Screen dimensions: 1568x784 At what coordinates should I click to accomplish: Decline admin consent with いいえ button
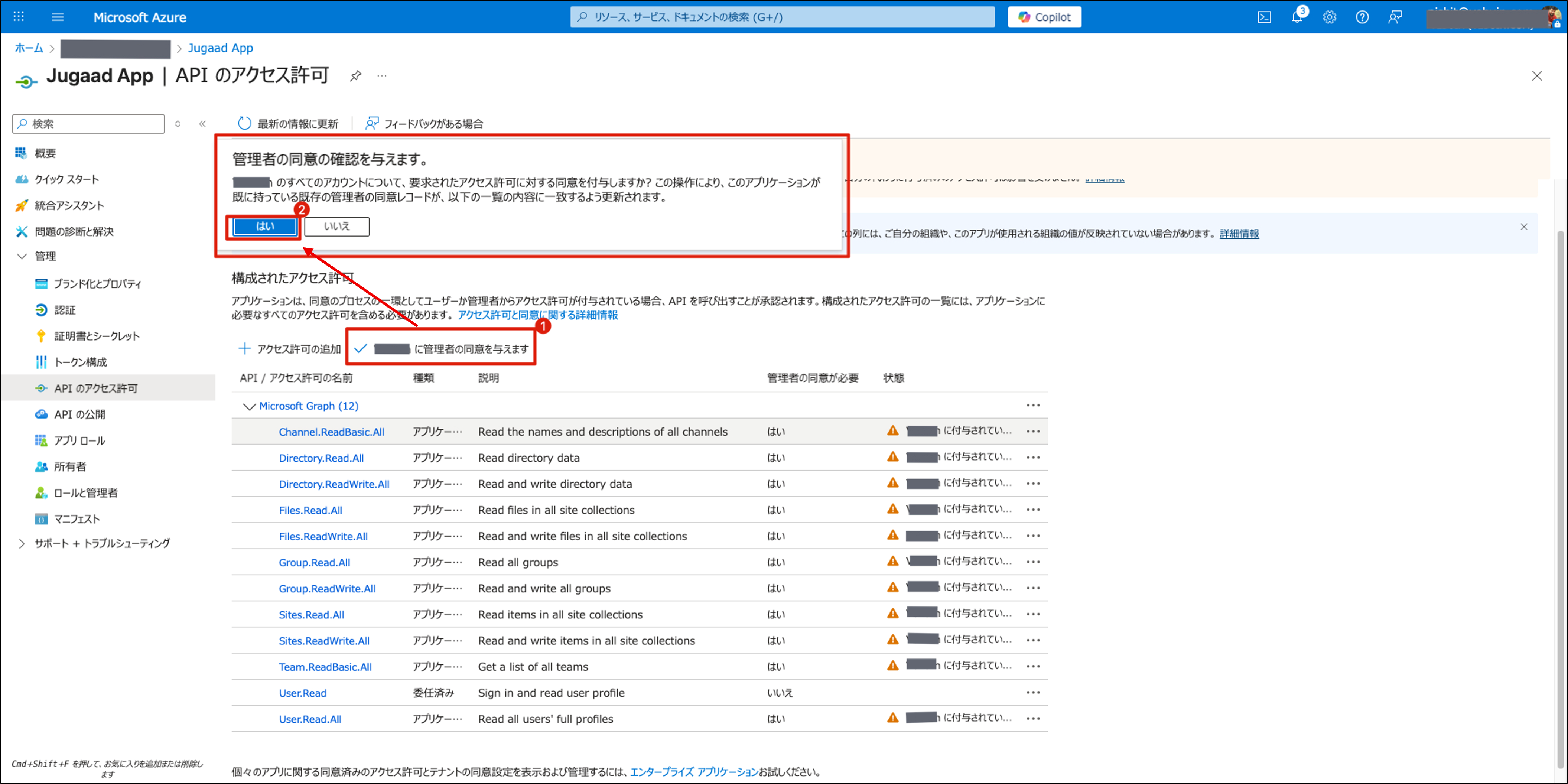pos(336,227)
